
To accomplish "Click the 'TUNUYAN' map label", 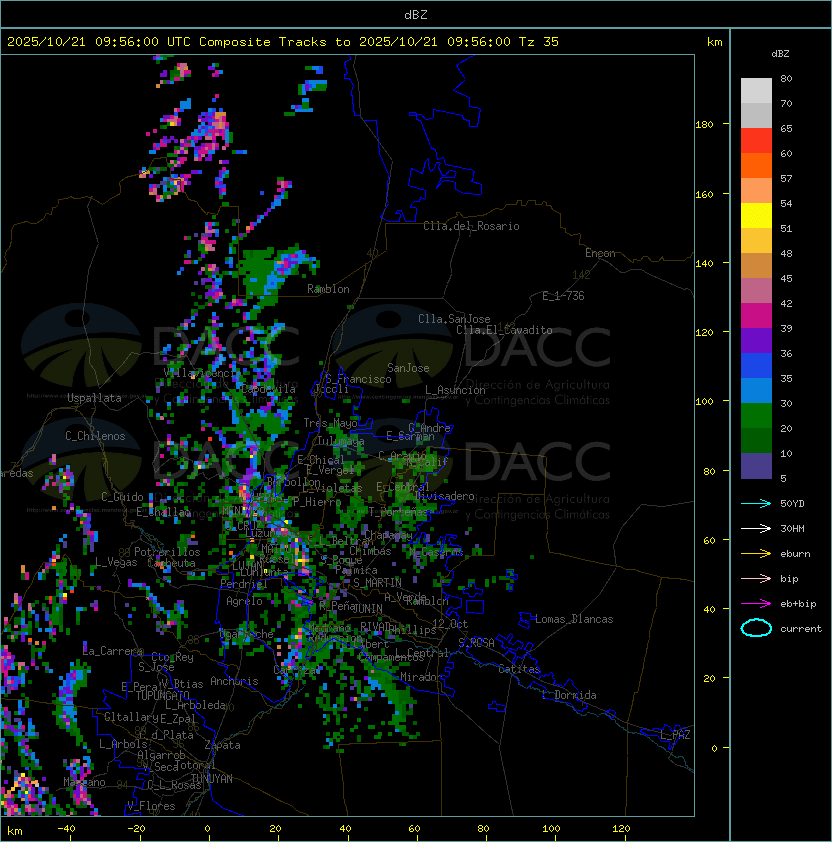I will [212, 779].
